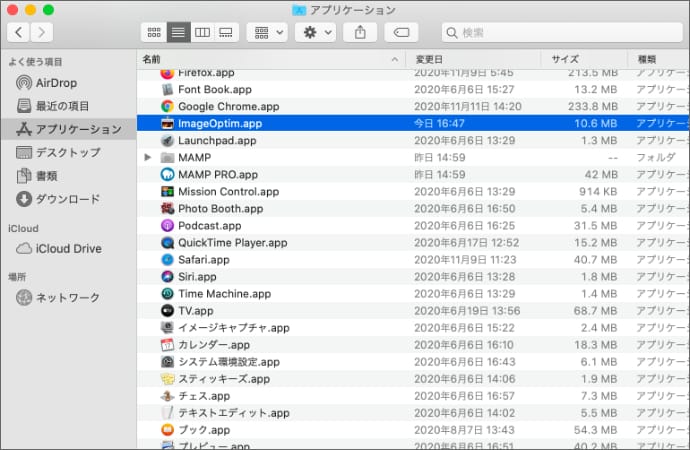The image size is (690, 450).
Task: Open the item grouping dropdown
Action: 266,32
